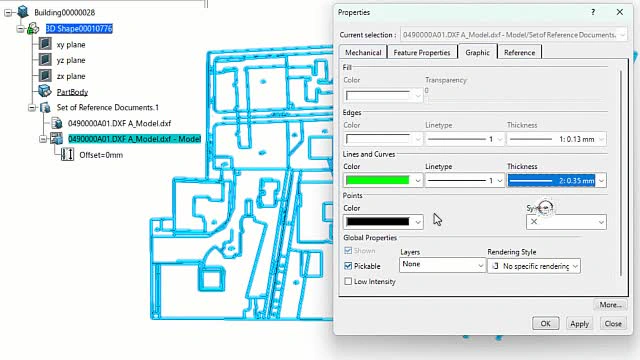
Task: Toggle the Shown checkbox
Action: (348, 250)
